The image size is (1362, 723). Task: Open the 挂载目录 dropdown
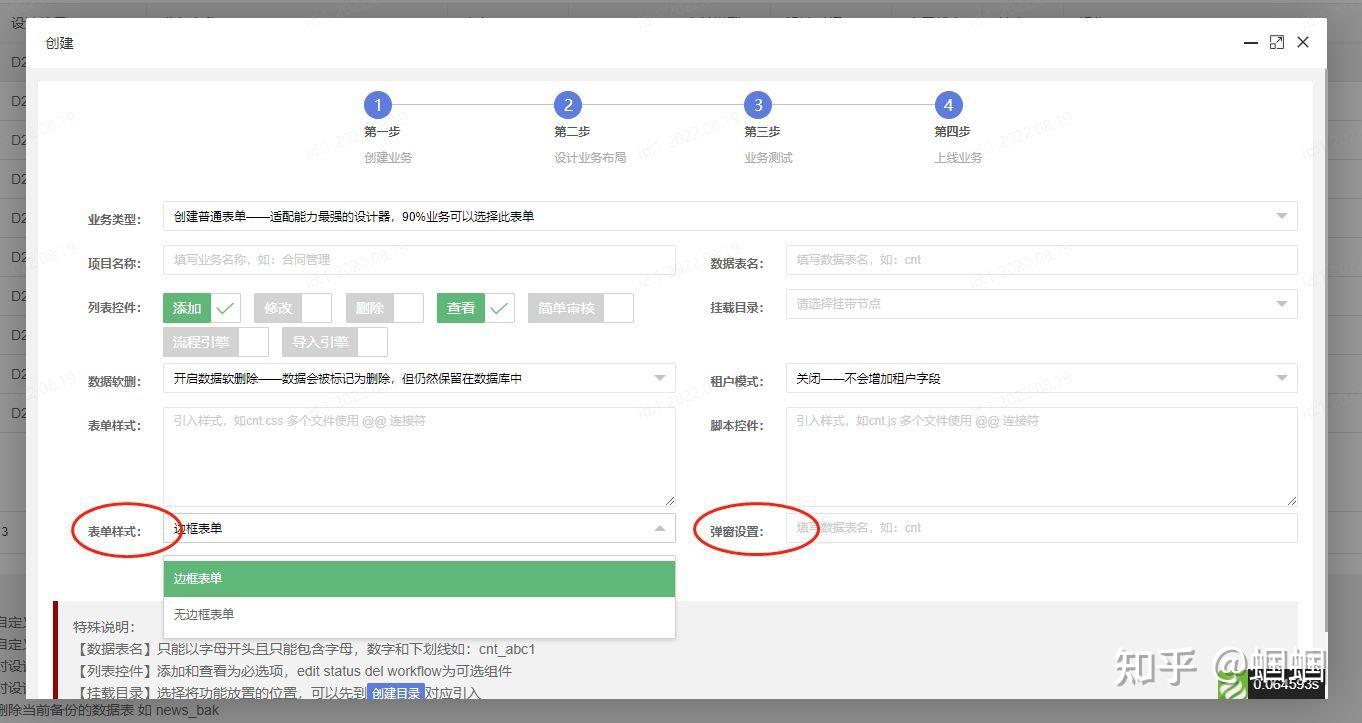point(1281,304)
